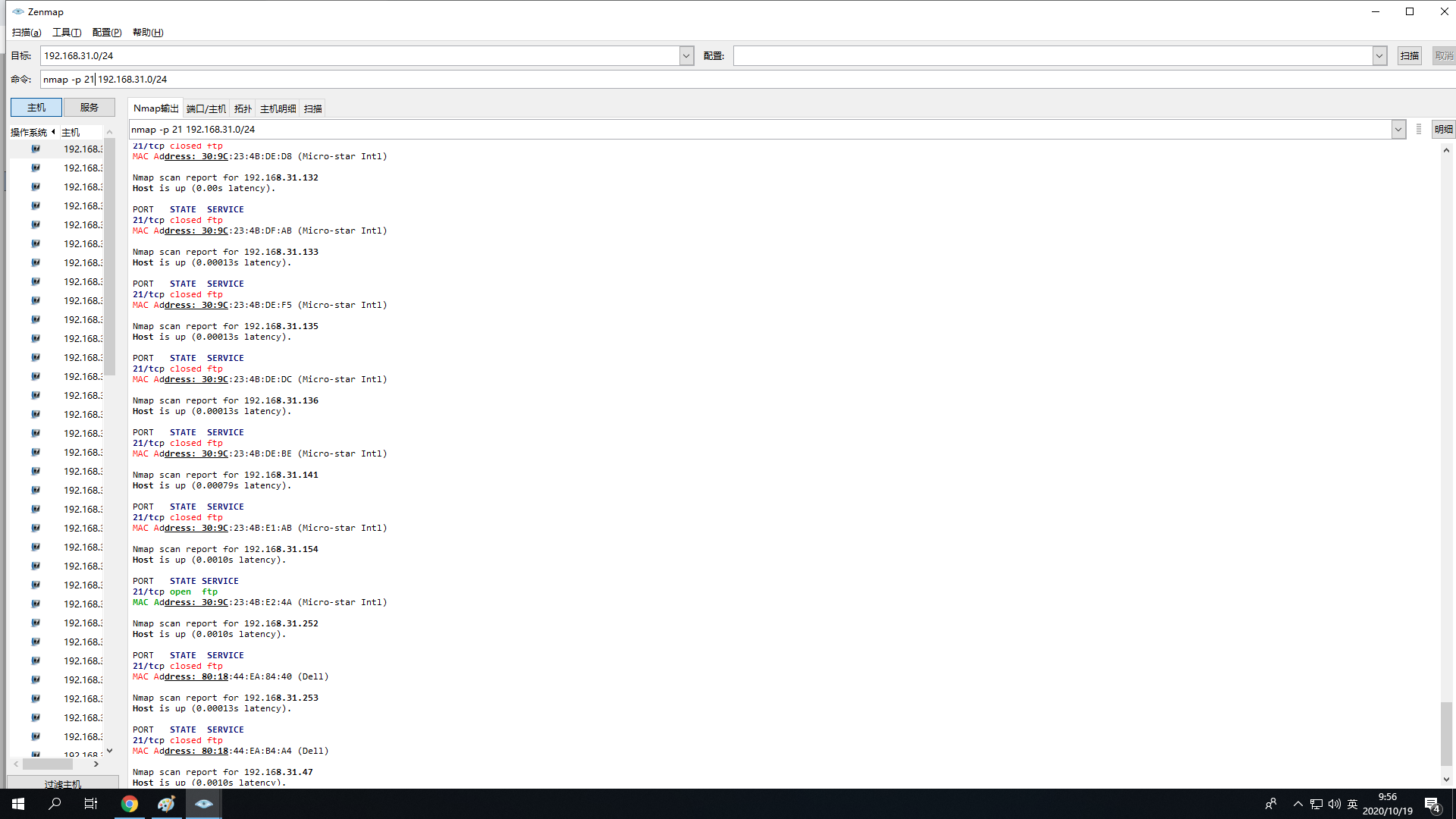
Task: Open Task View from the taskbar
Action: (x=91, y=804)
